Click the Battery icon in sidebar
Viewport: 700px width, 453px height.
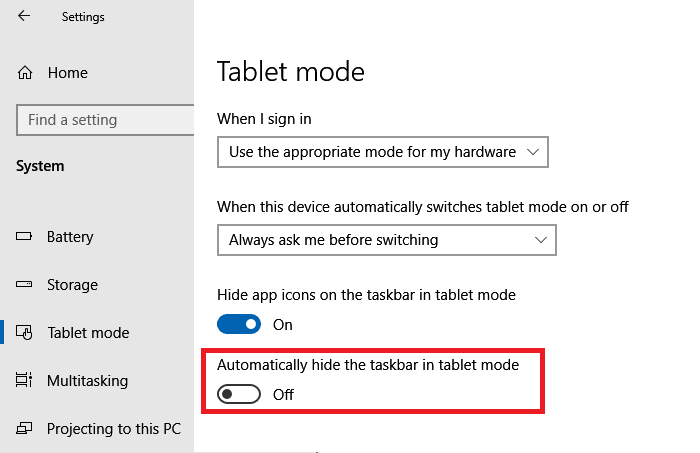[x=24, y=236]
